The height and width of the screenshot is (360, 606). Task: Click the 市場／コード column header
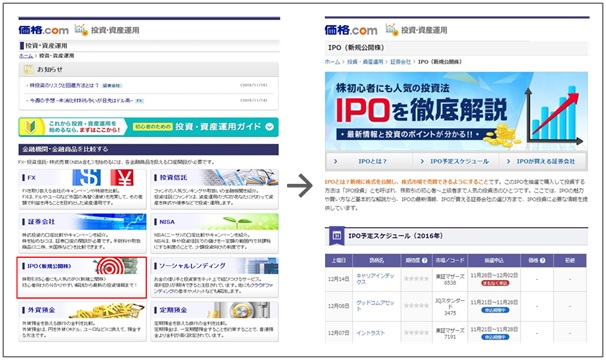click(x=450, y=261)
